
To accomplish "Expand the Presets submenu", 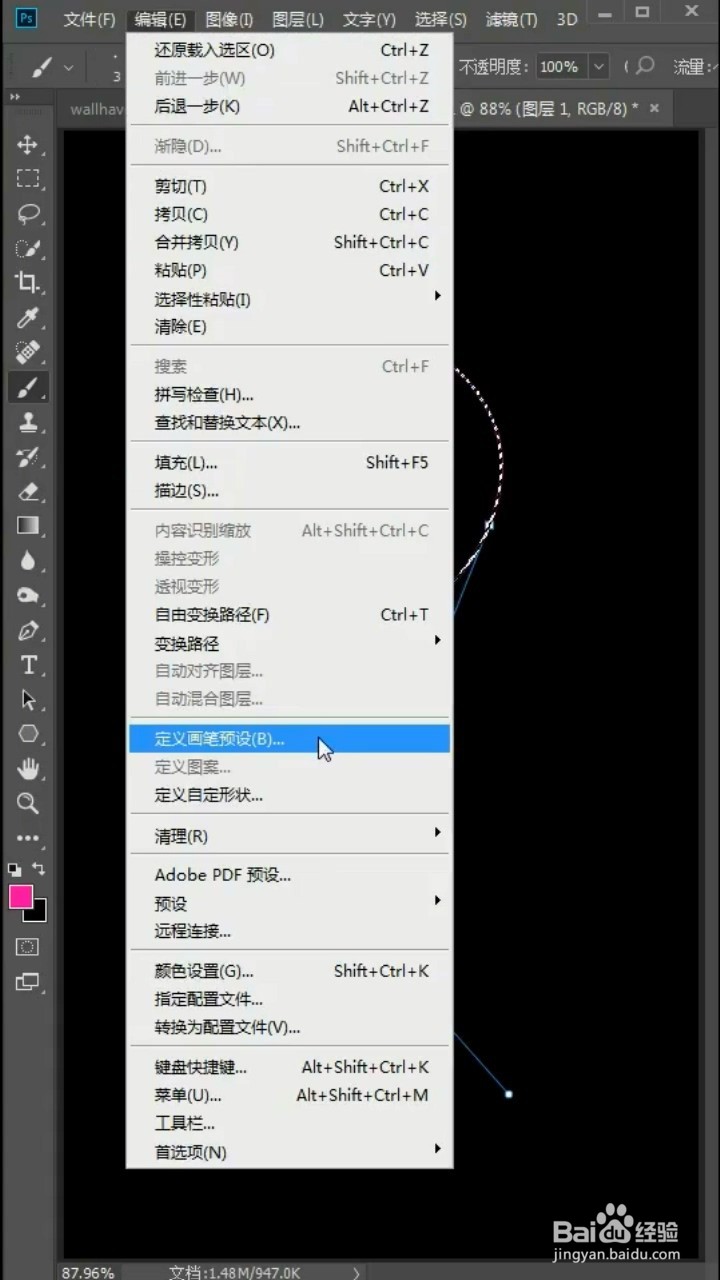I will tap(437, 900).
